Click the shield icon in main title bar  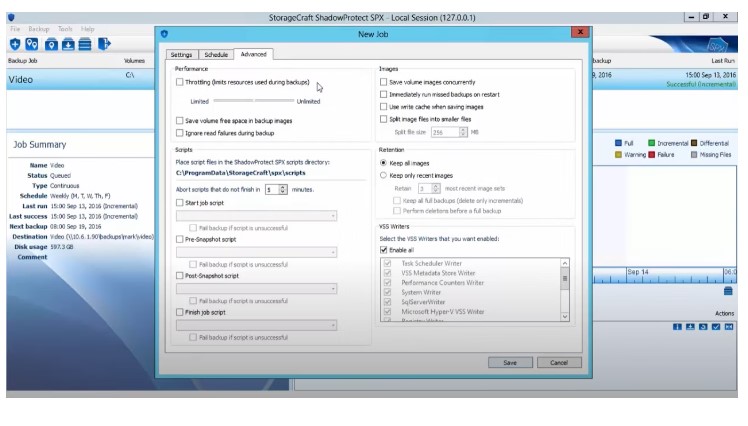click(x=11, y=18)
